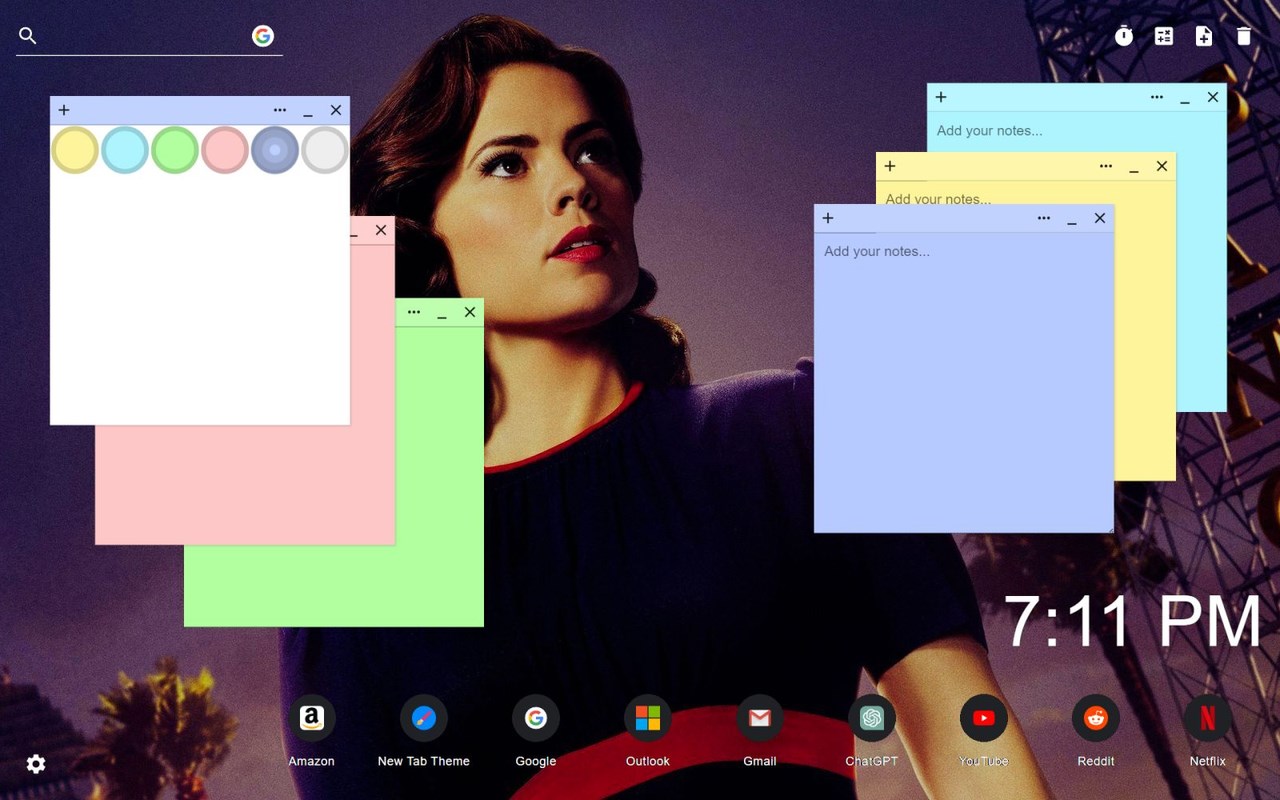Image resolution: width=1280 pixels, height=800 pixels.
Task: Go to the Reddit shortcut
Action: pos(1096,718)
